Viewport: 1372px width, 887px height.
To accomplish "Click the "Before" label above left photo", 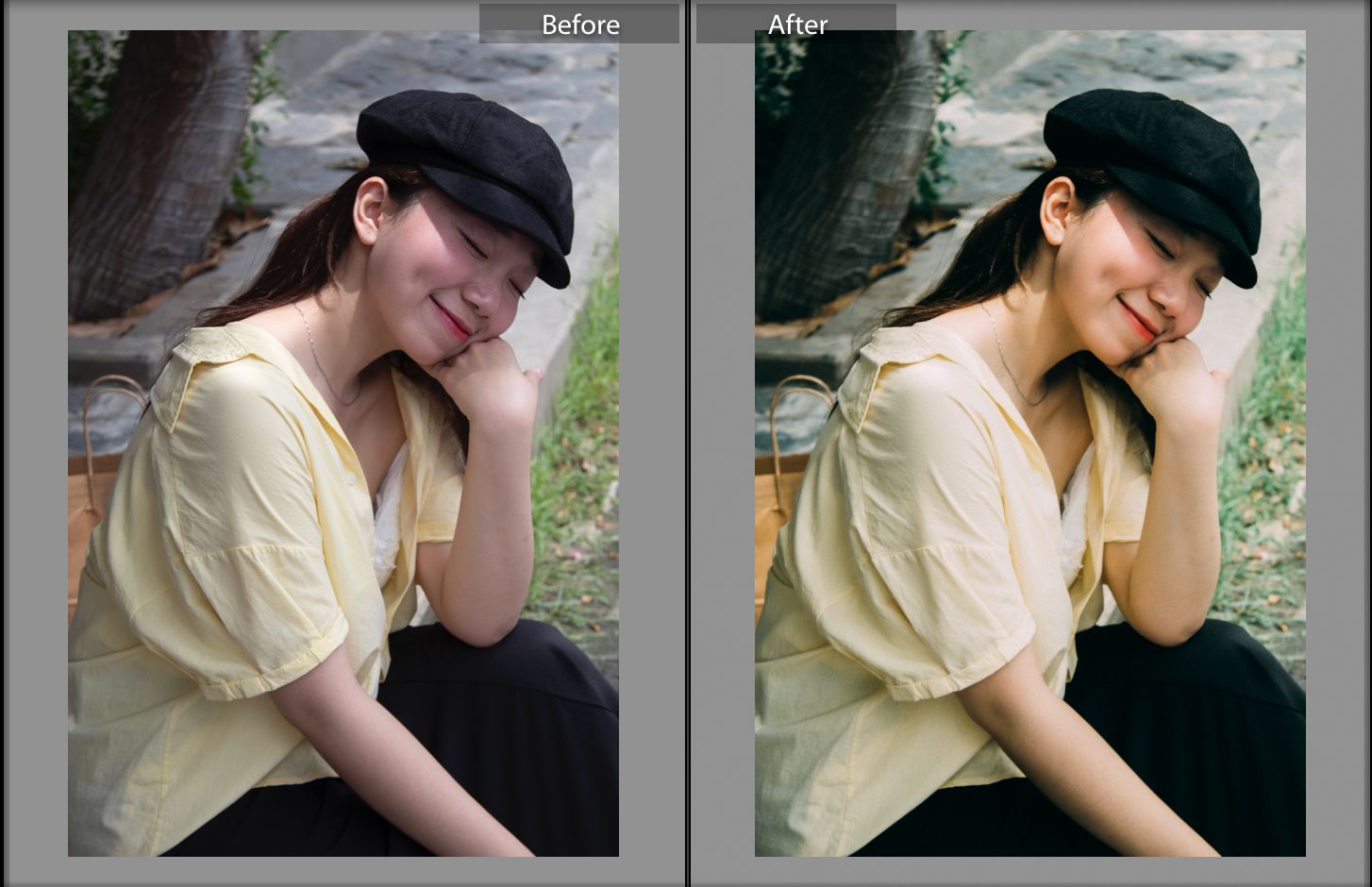I will [x=580, y=25].
